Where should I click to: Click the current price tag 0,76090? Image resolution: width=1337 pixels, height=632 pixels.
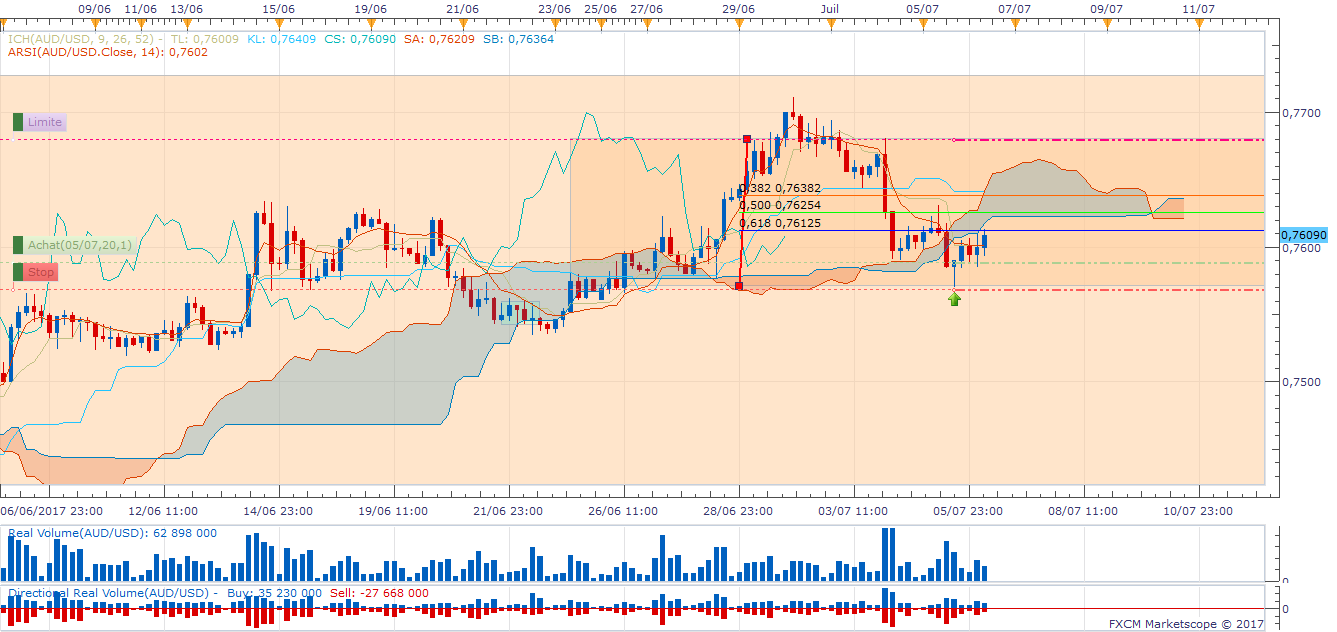pos(1303,235)
